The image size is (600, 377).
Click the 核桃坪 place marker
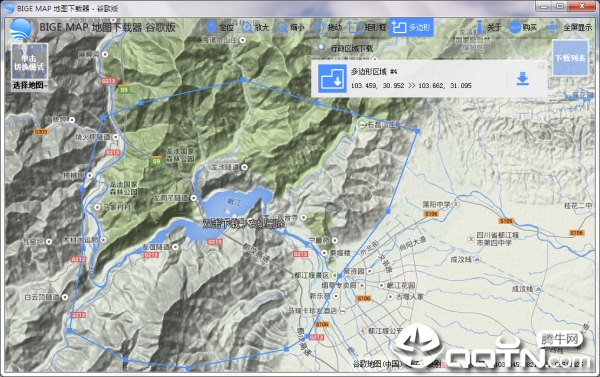coord(90,175)
